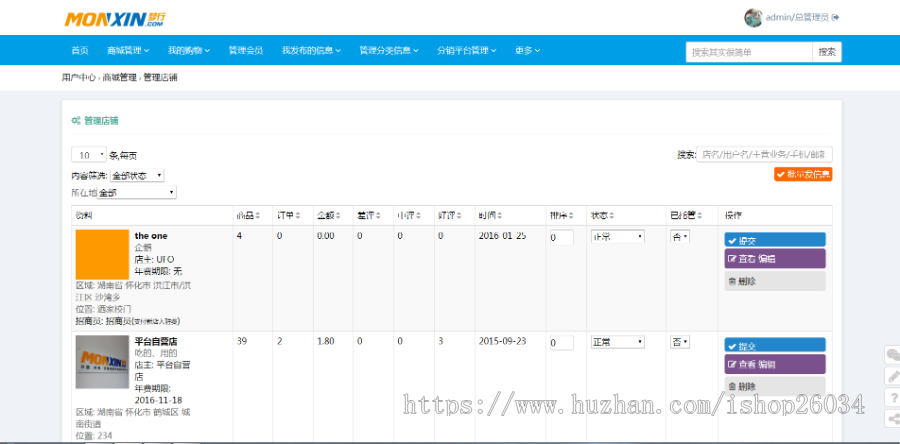Open status dropdown in 平台自营店 row
The image size is (900, 444).
click(x=618, y=342)
